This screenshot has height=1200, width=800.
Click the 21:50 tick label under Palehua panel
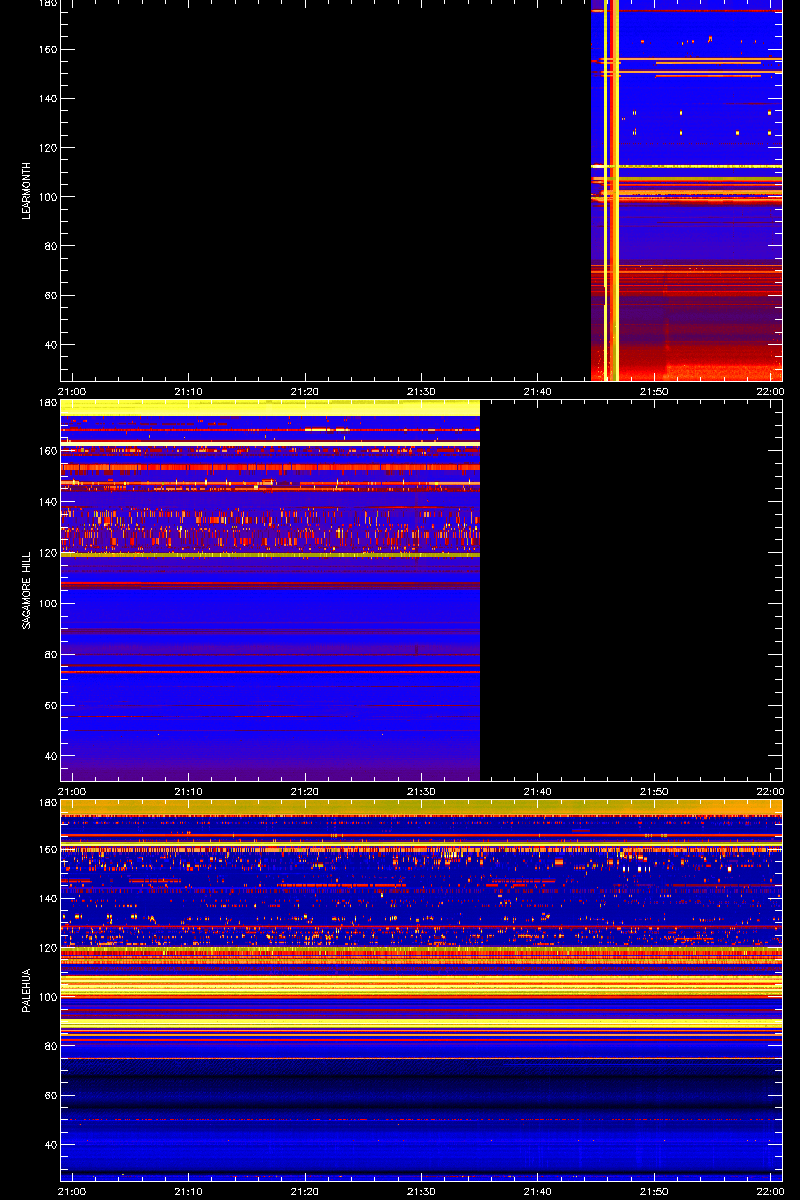[x=654, y=1192]
